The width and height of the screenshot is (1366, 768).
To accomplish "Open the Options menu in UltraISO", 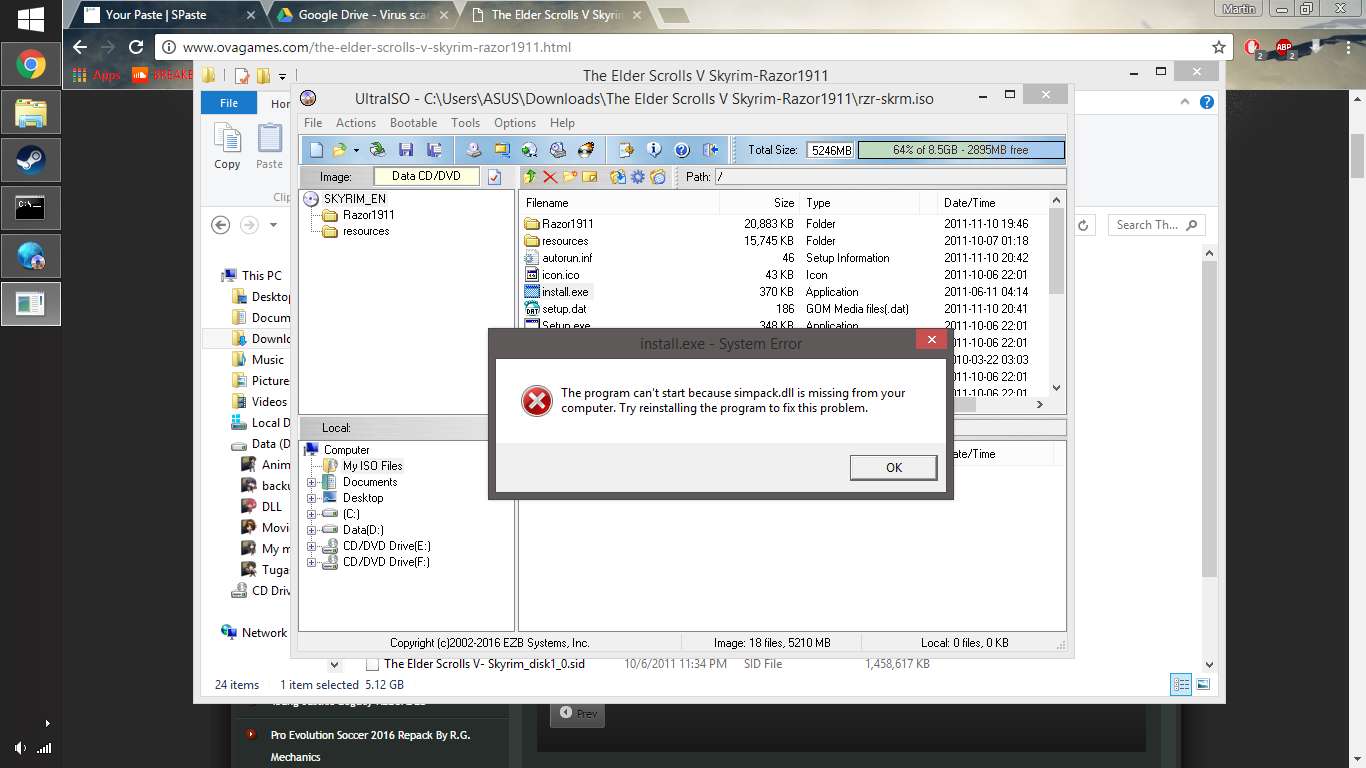I will click(515, 123).
